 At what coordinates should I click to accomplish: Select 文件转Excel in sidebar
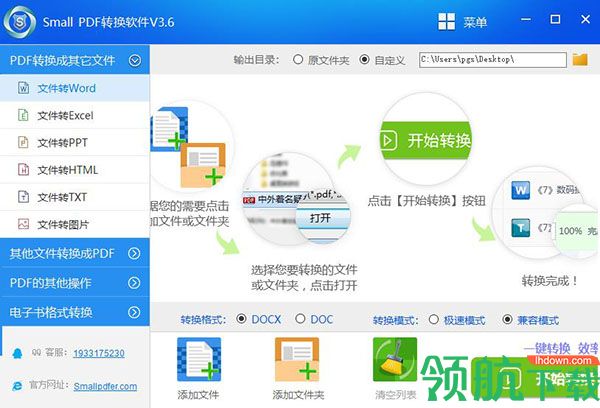pyautogui.click(x=75, y=115)
